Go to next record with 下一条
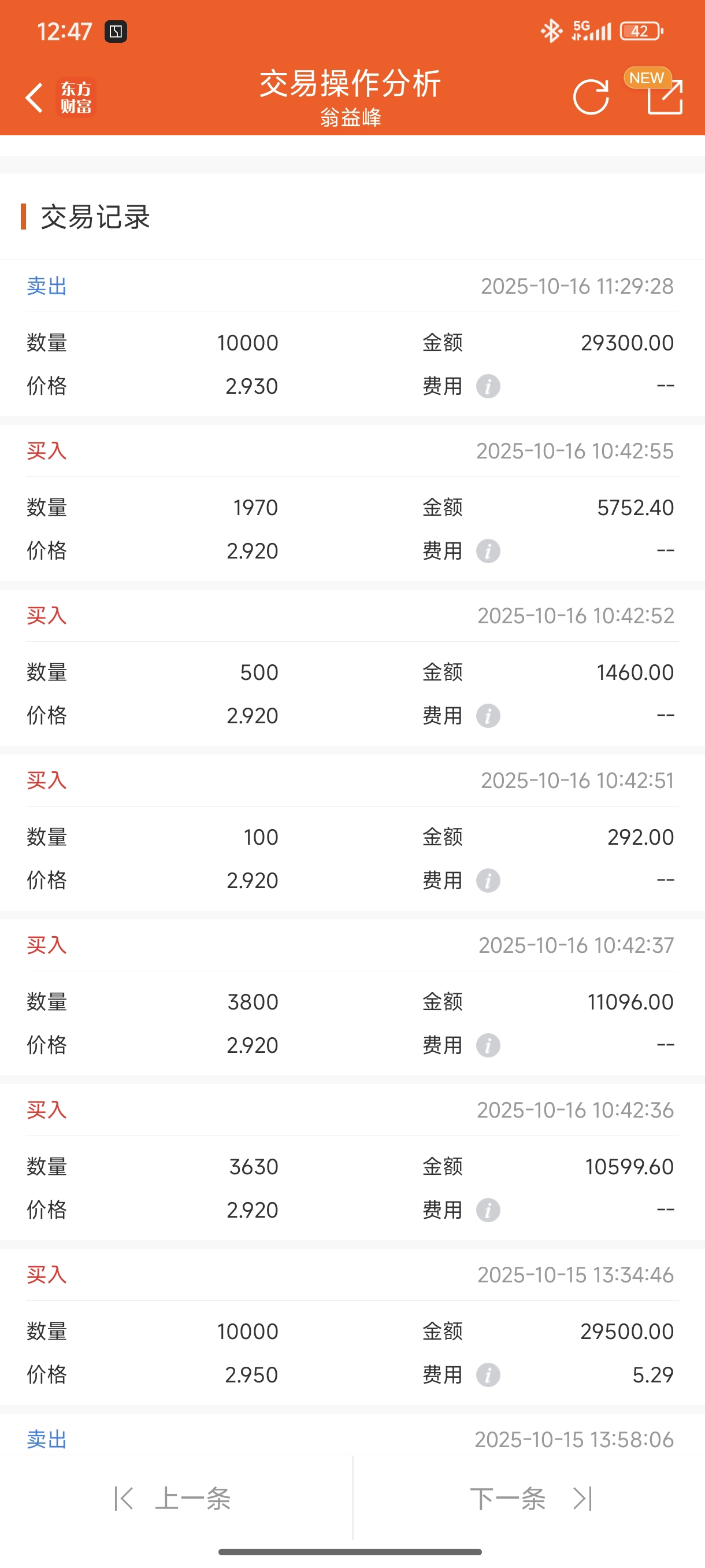This screenshot has width=705, height=1568. pyautogui.click(x=529, y=1499)
